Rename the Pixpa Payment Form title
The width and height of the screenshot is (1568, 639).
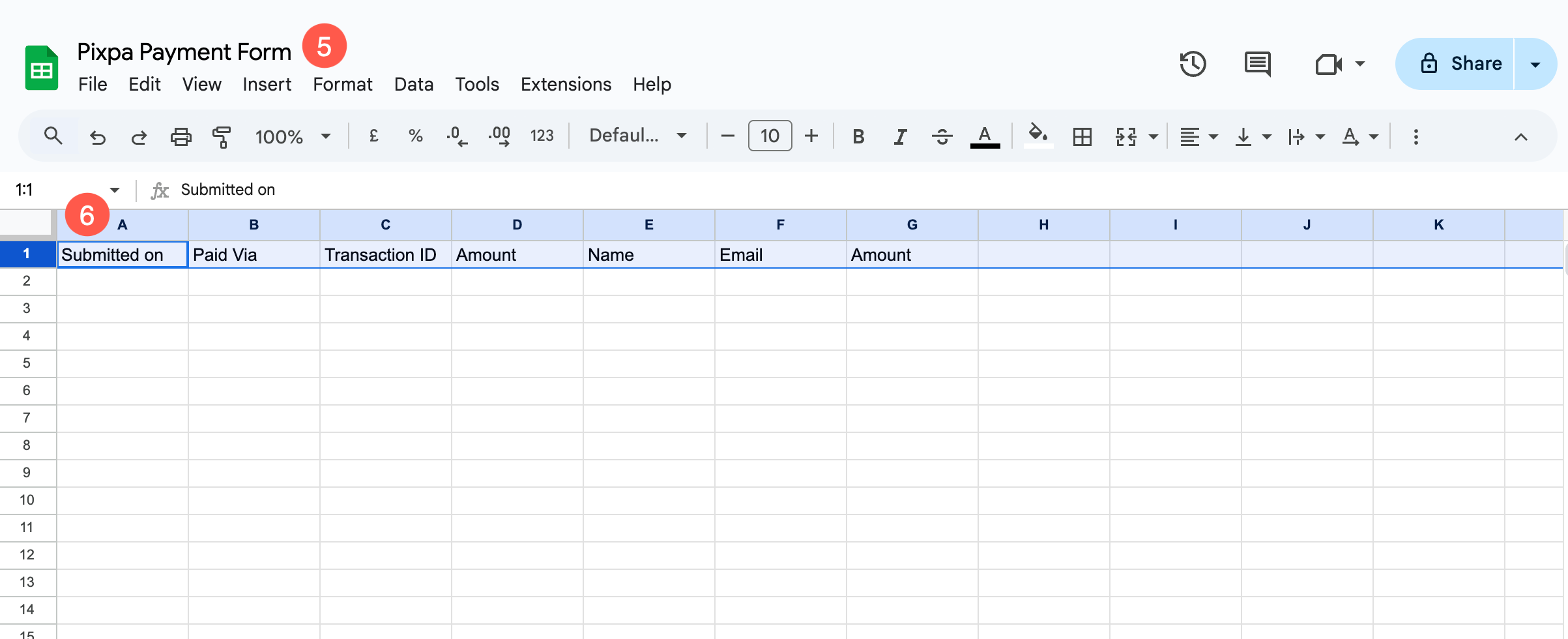coord(184,52)
